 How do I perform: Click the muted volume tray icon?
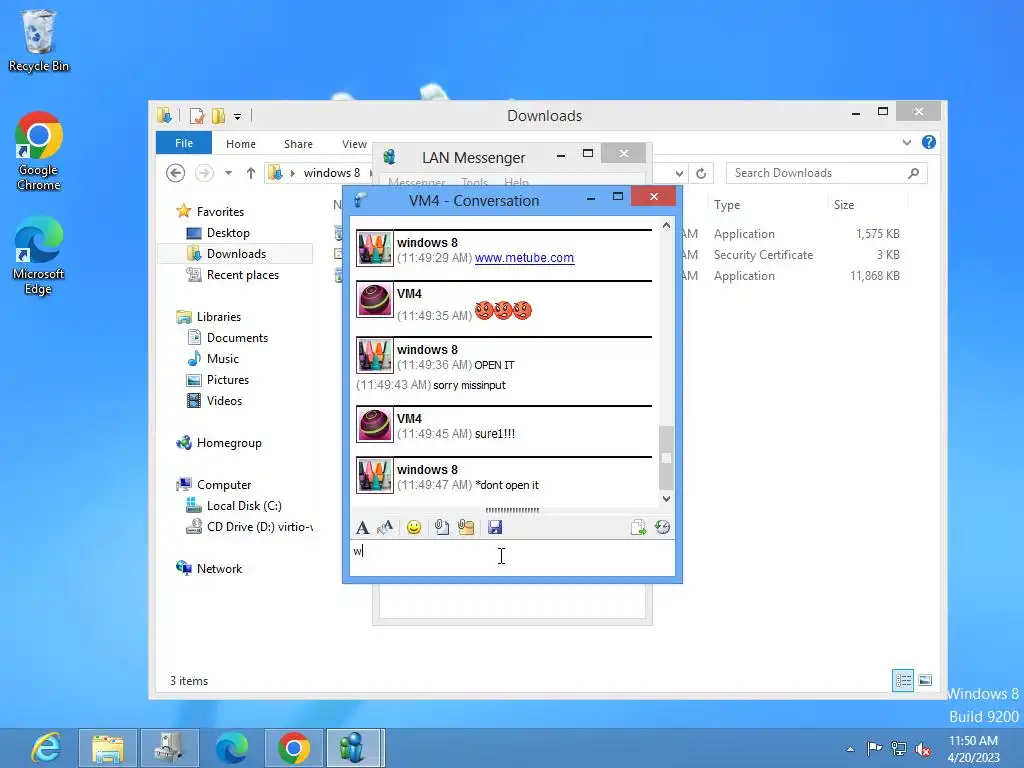click(x=923, y=748)
